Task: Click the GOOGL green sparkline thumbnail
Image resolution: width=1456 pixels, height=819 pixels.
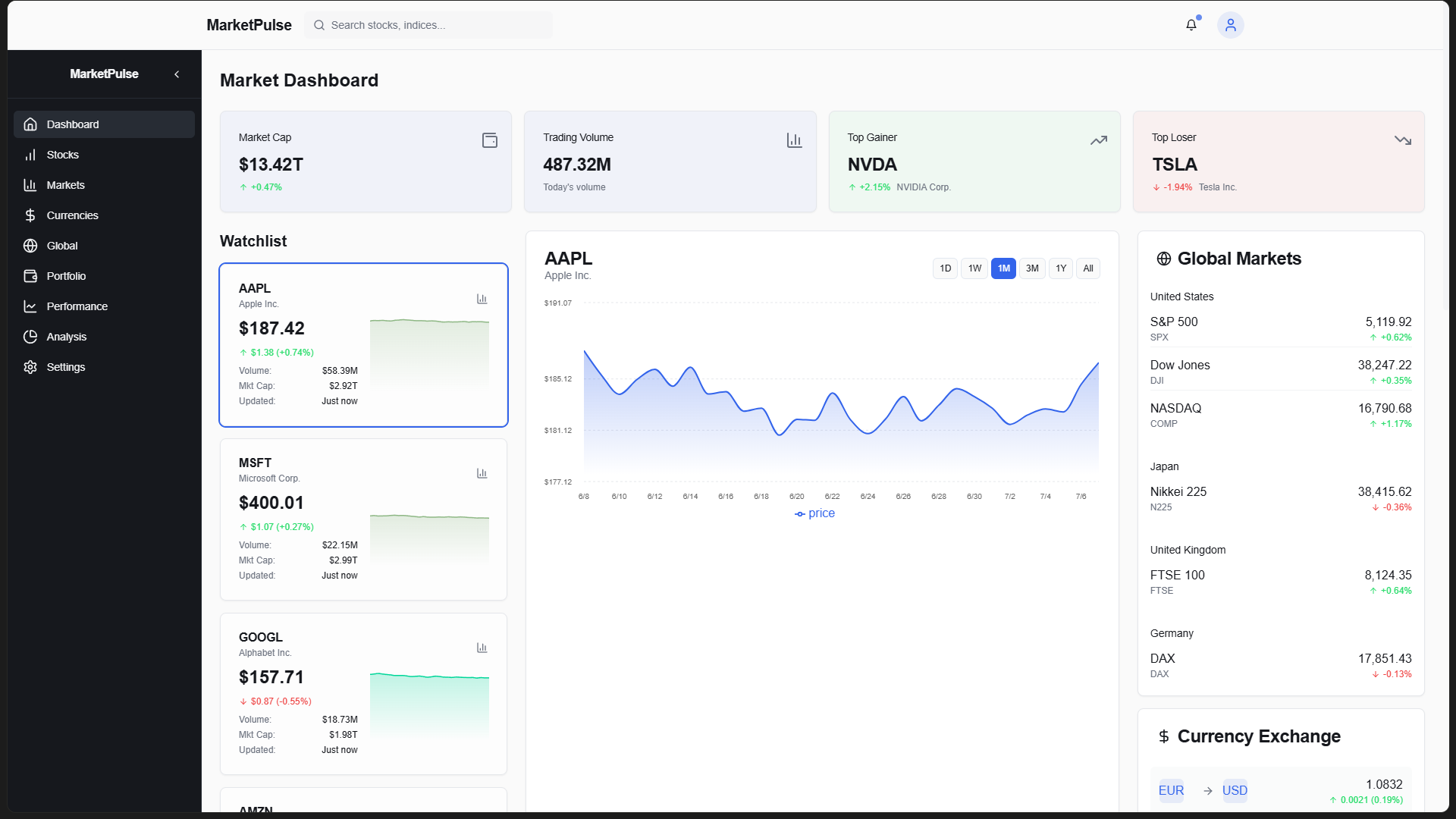Action: [429, 705]
